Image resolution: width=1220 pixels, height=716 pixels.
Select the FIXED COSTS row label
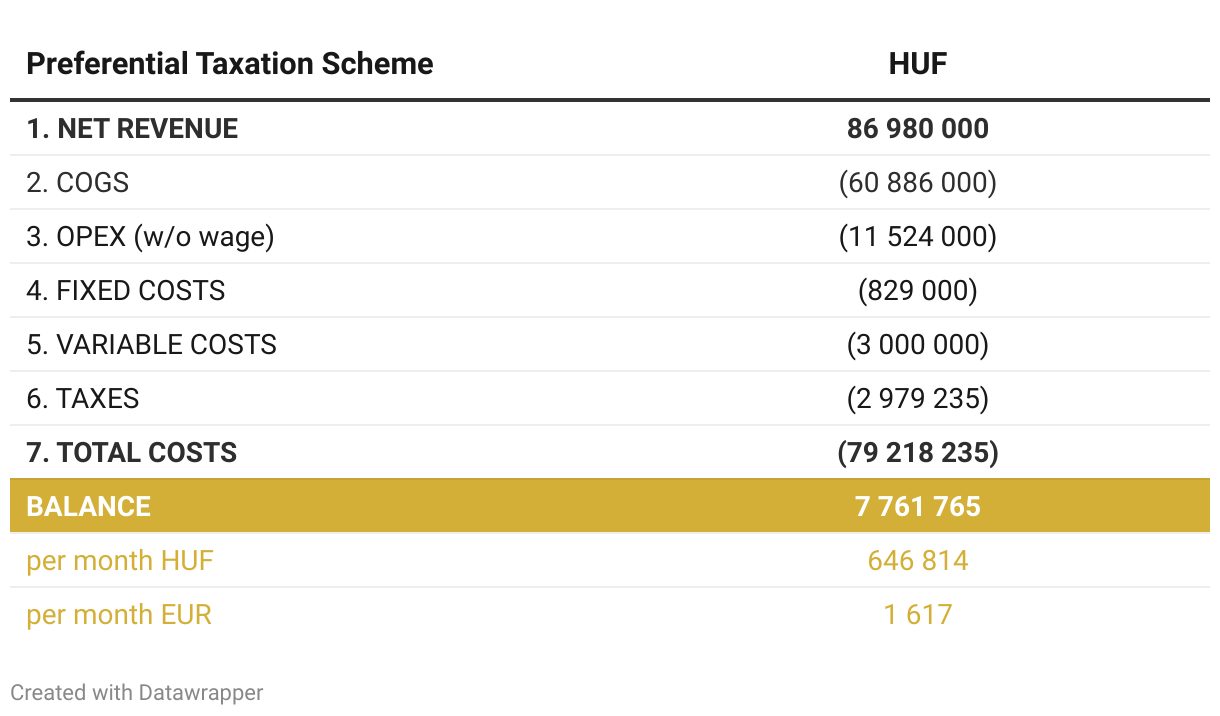click(x=126, y=291)
